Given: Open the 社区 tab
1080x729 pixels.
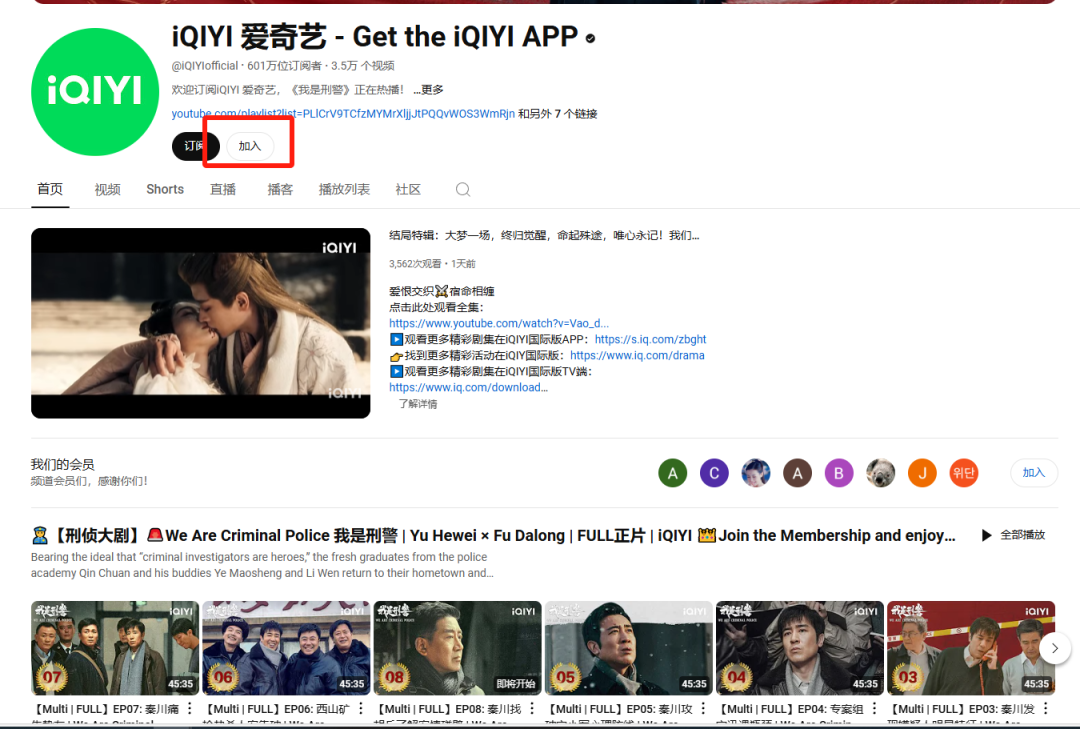Looking at the screenshot, I should [x=408, y=189].
